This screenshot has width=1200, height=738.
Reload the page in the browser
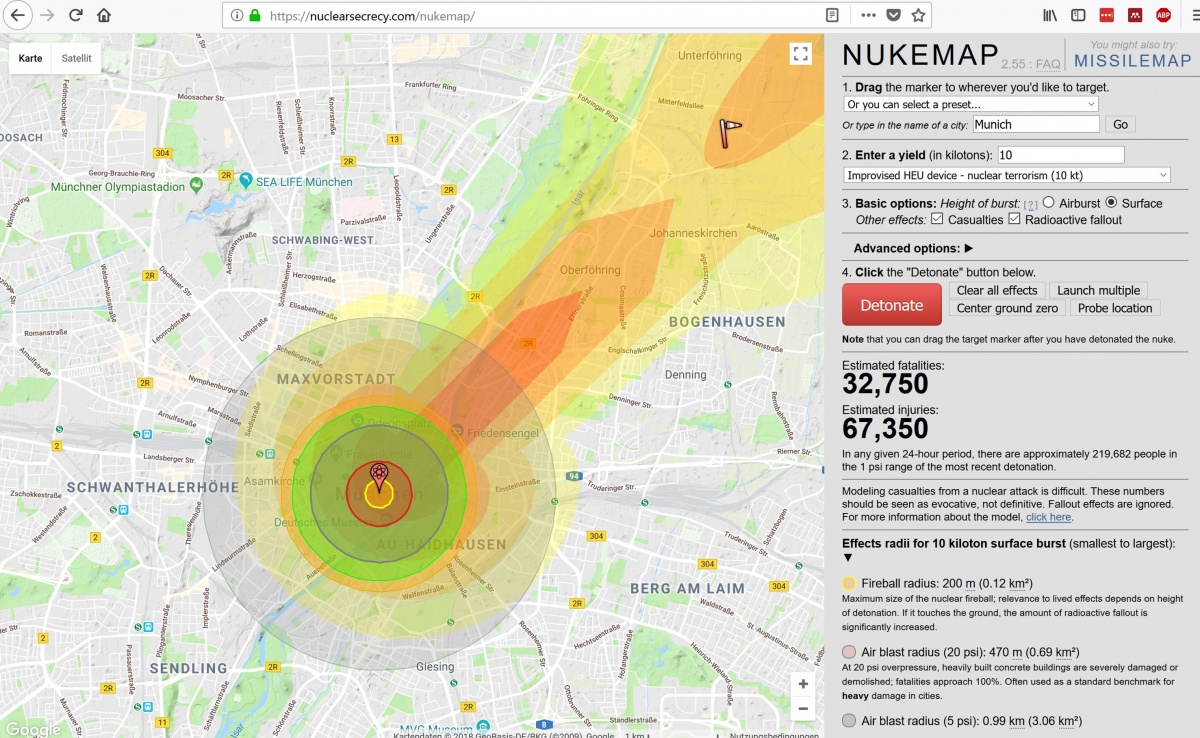point(75,15)
